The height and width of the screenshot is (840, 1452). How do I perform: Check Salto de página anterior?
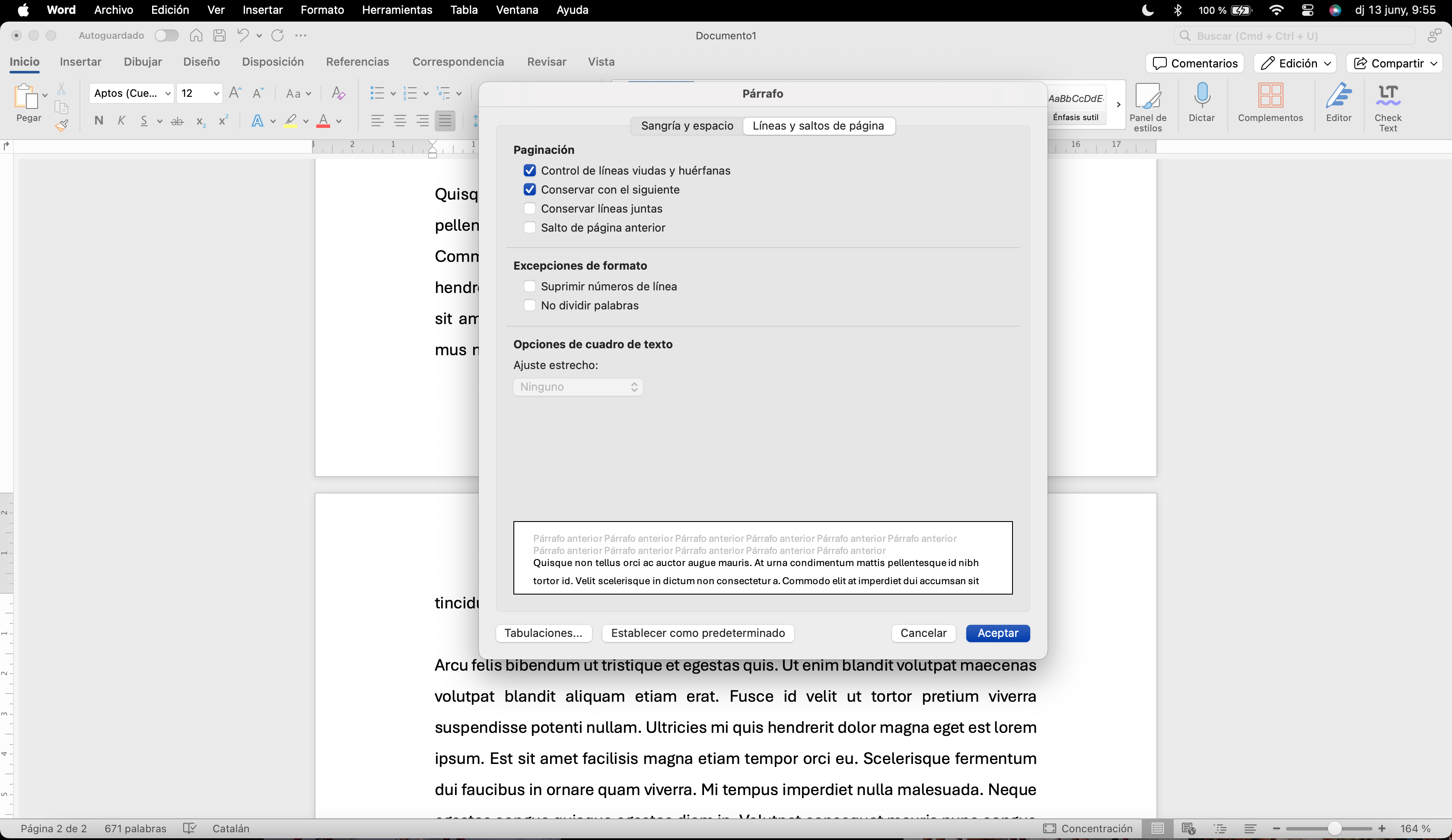point(529,228)
